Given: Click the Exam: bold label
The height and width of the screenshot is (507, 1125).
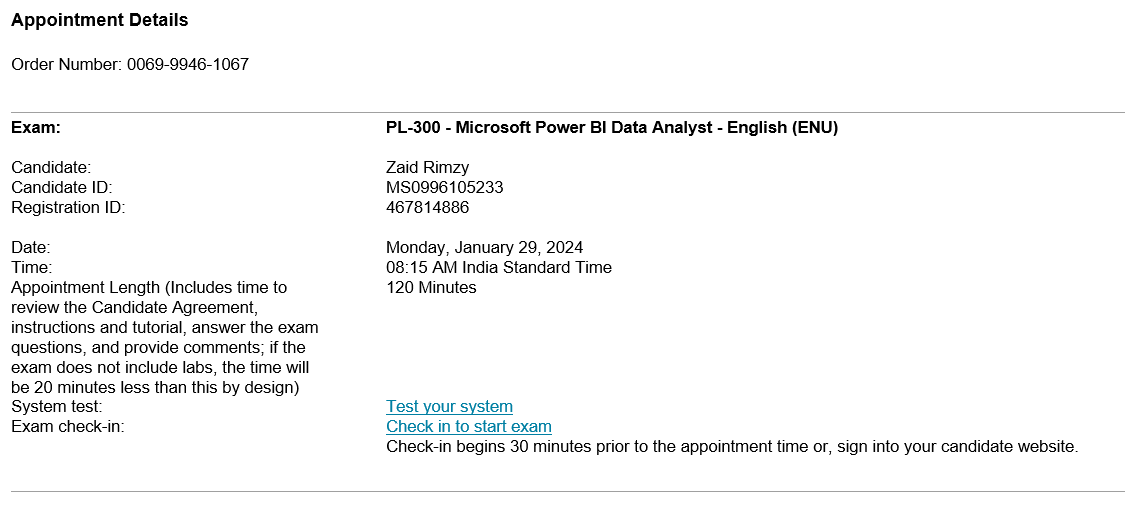Looking at the screenshot, I should [36, 128].
